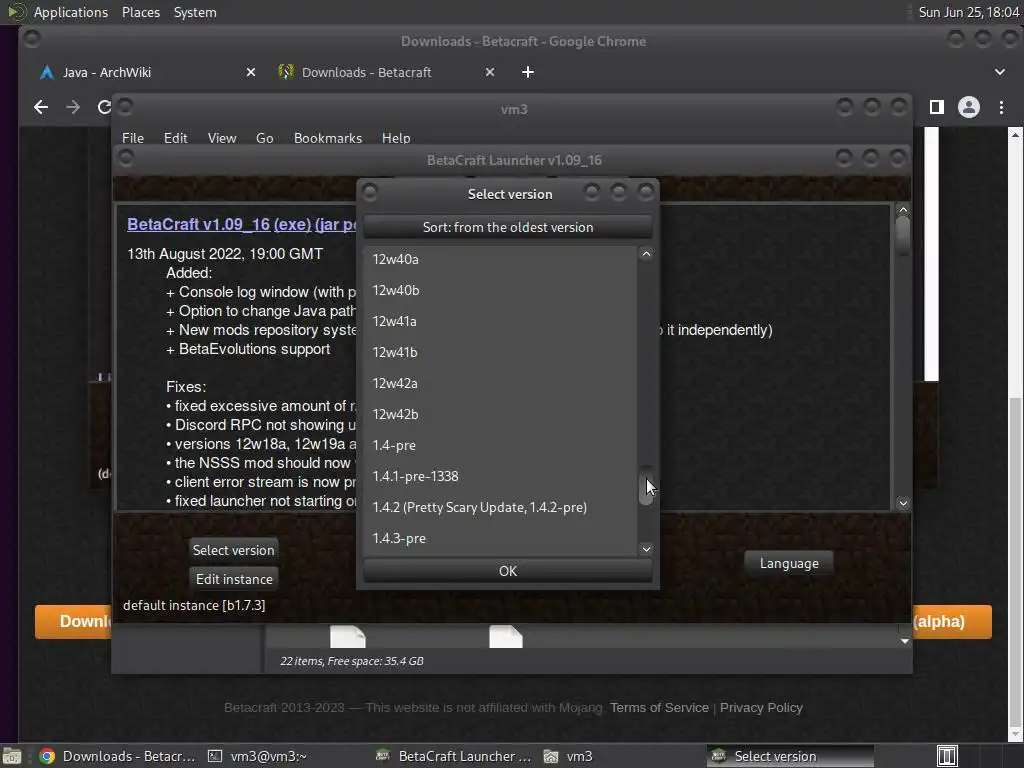Open Chrome three-dot menu

tap(1001, 107)
